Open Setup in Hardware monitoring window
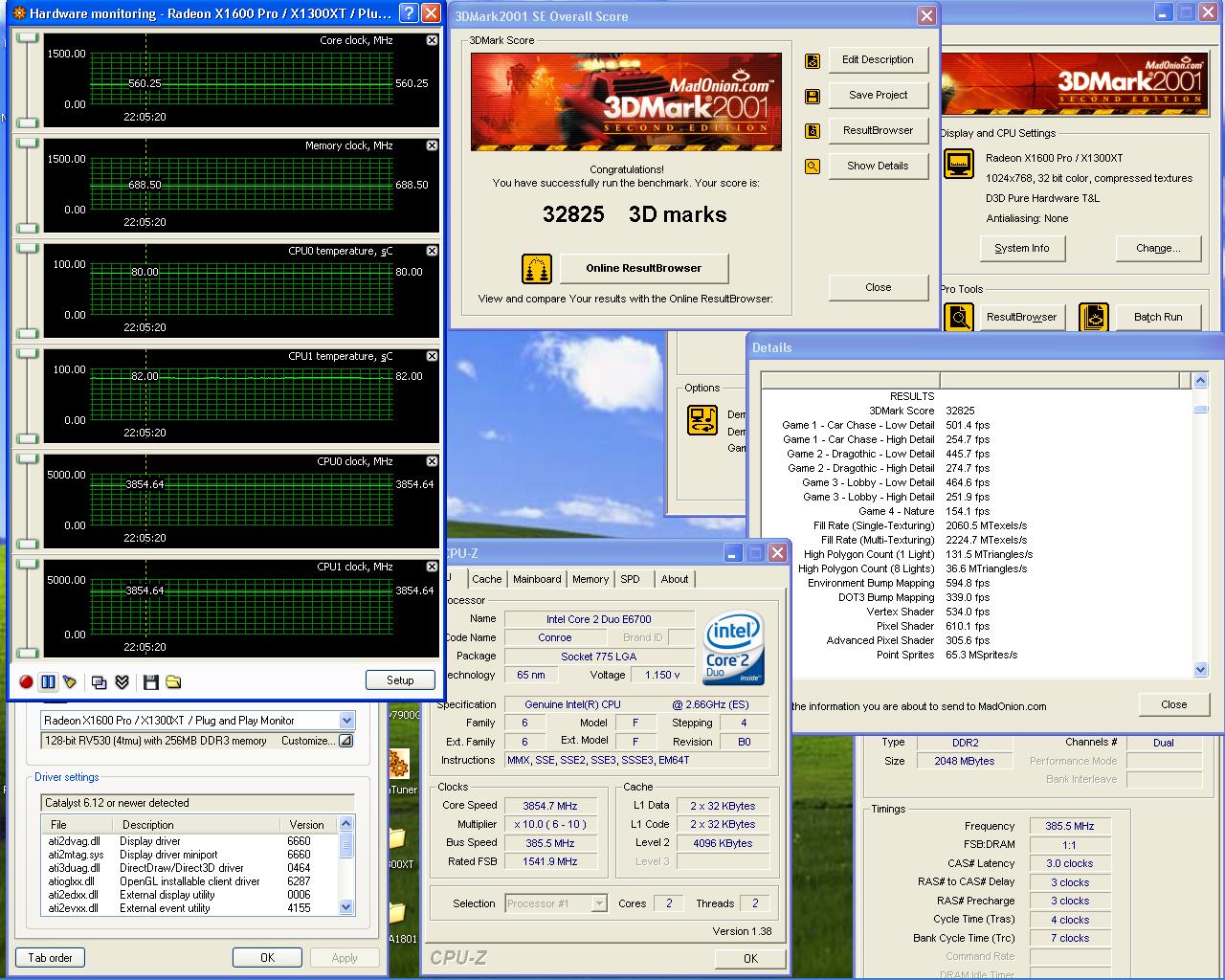The height and width of the screenshot is (980, 1225). (x=400, y=680)
